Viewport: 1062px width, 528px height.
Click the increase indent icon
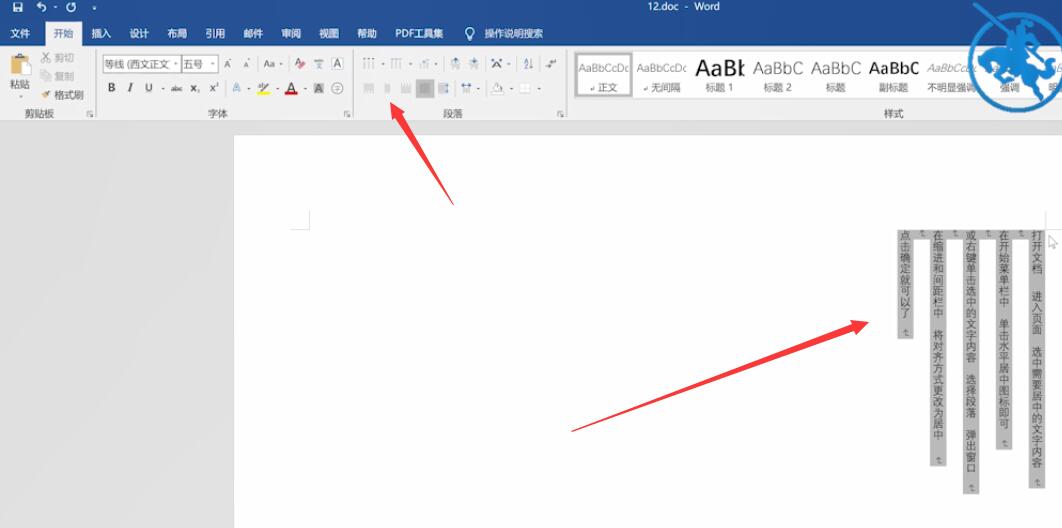(x=473, y=64)
